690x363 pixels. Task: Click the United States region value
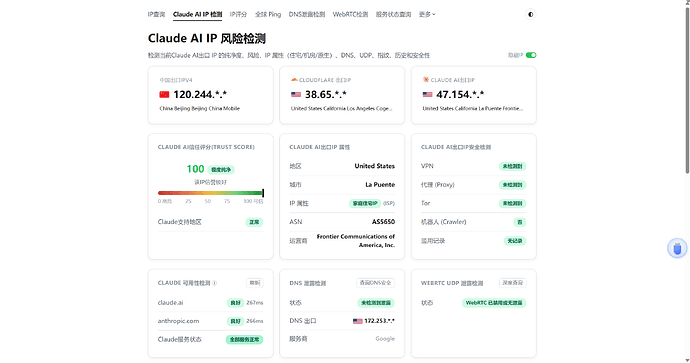click(374, 166)
